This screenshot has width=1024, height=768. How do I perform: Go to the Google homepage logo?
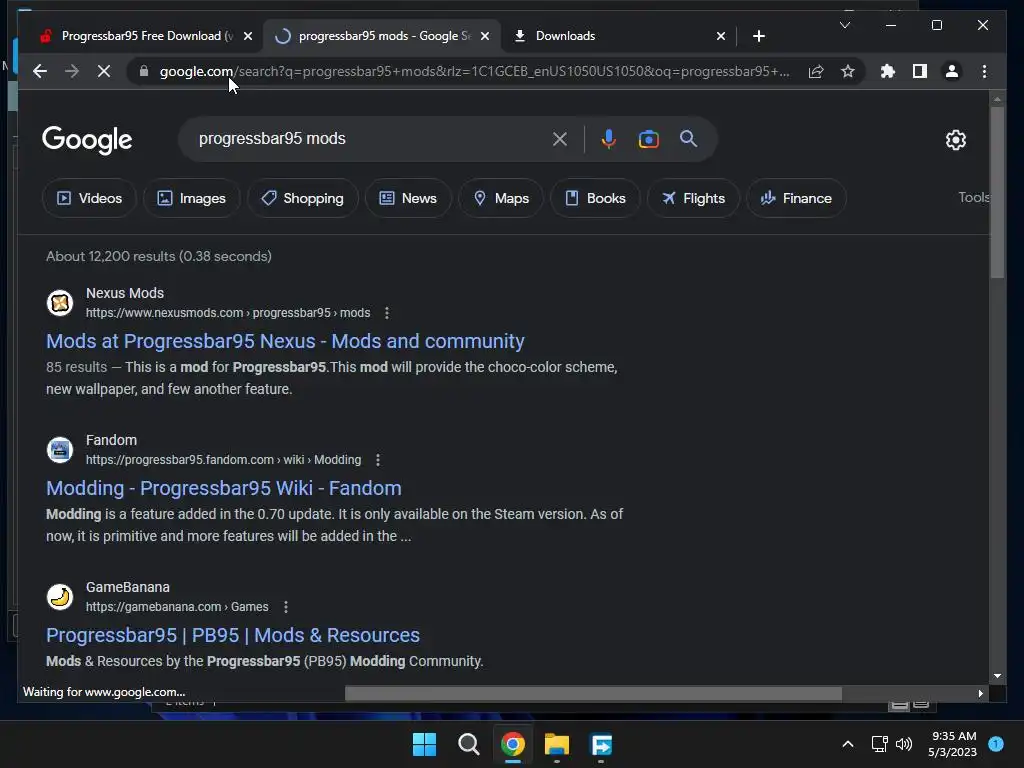87,140
